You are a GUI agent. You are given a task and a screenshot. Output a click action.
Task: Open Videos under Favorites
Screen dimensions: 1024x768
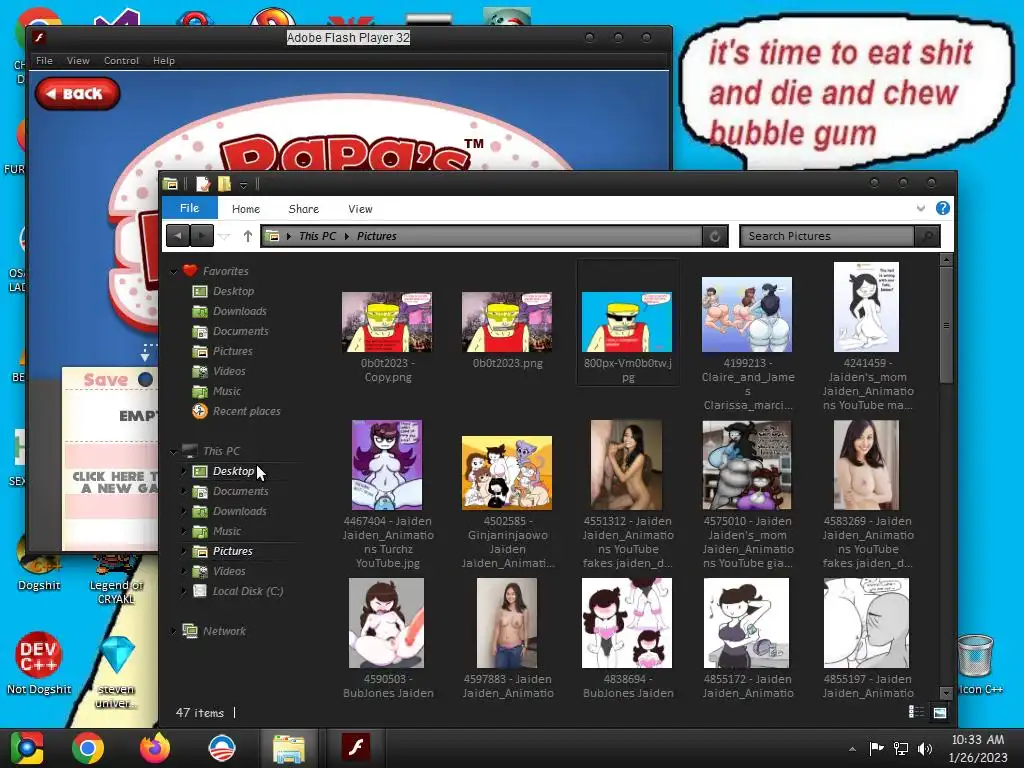click(x=229, y=371)
